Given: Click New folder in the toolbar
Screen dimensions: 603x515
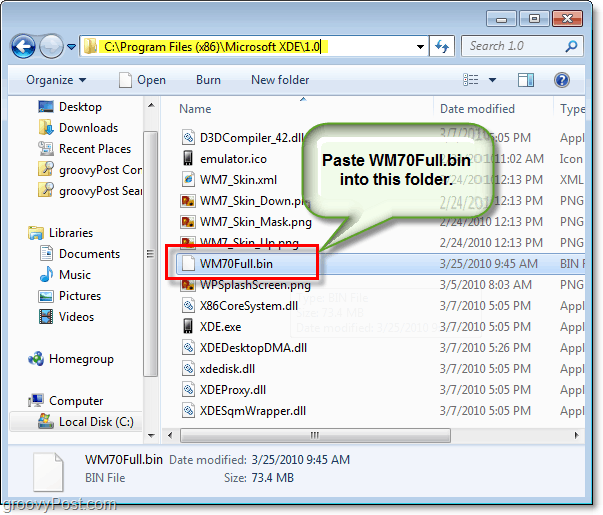Looking at the screenshot, I should click(x=280, y=80).
